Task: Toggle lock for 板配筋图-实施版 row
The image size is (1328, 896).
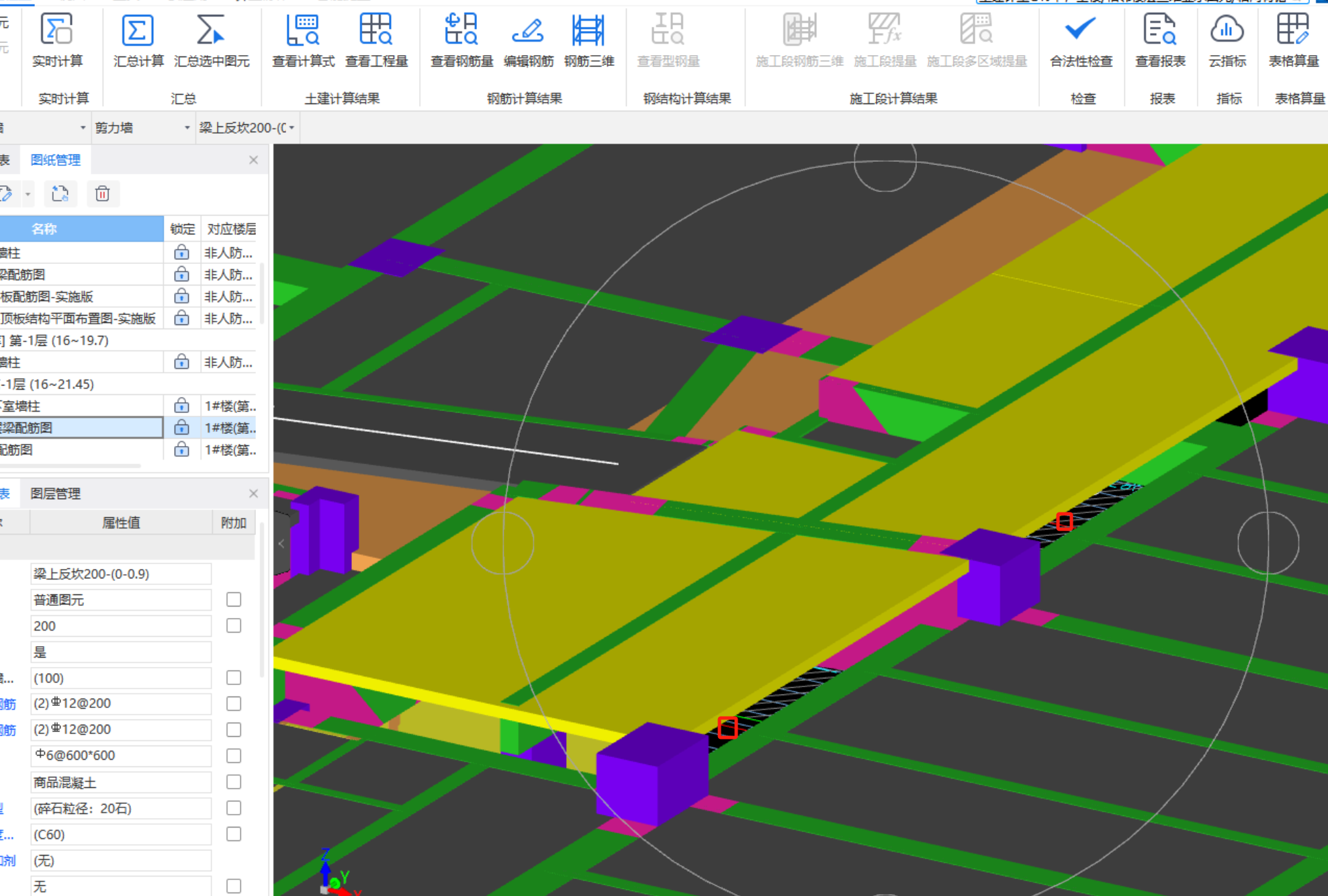Action: coord(181,296)
